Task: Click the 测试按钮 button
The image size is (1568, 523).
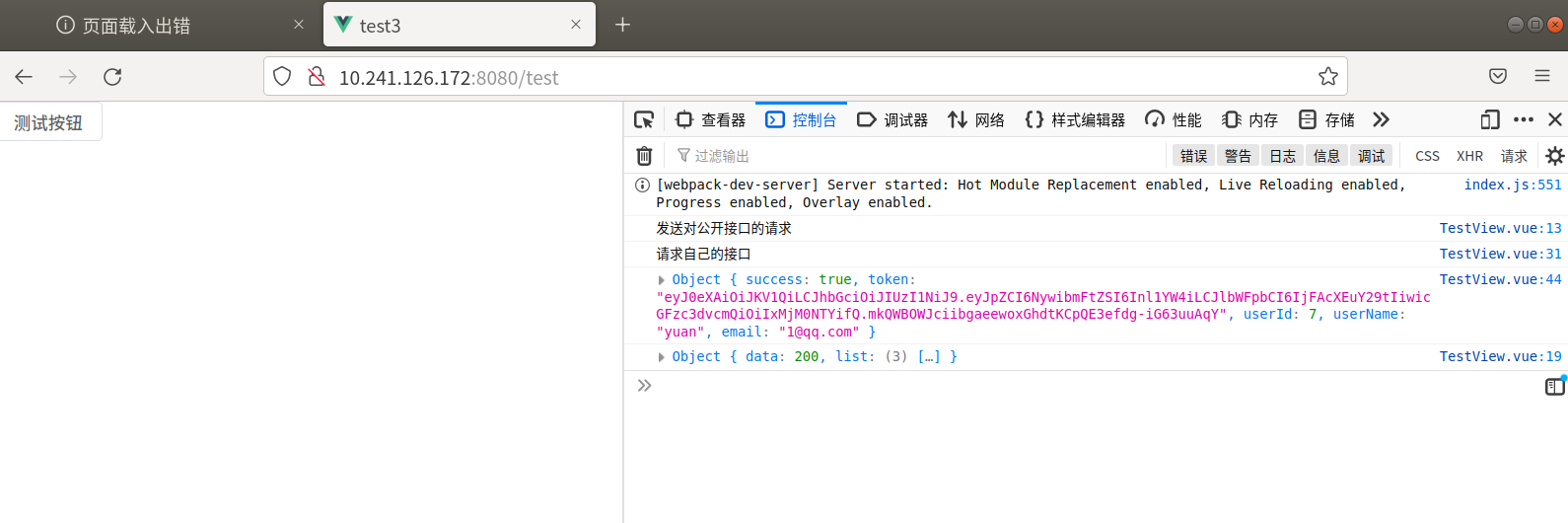Action: point(49,122)
